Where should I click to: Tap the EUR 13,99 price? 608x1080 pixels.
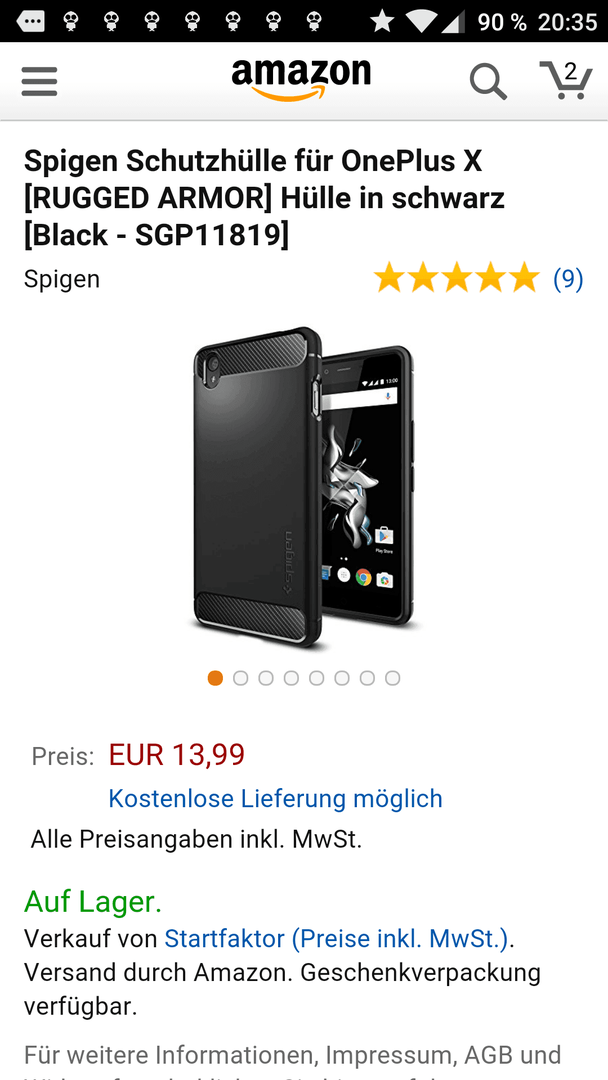click(177, 755)
